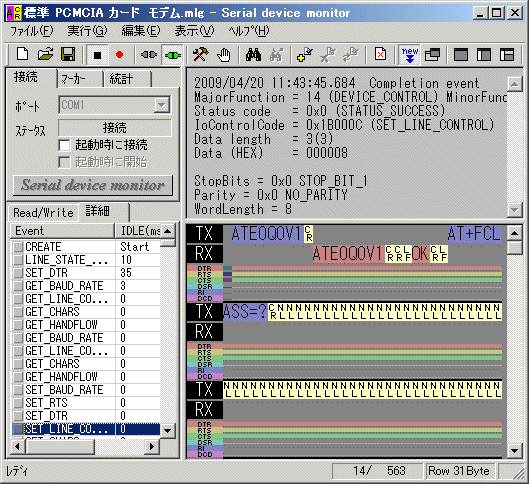
Task: Stop monitoring with the black square button
Action: tap(97, 55)
